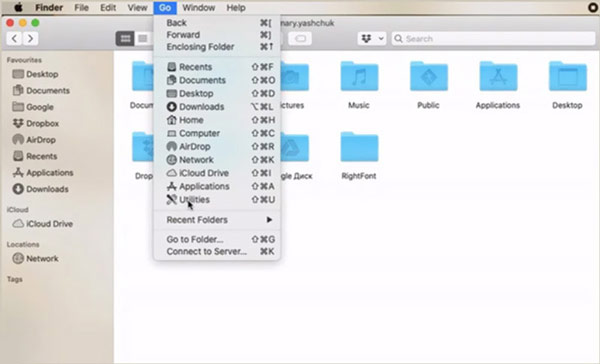Viewport: 600px width, 364px height.
Task: Choose Applications in the Go menu
Action: pos(217,186)
